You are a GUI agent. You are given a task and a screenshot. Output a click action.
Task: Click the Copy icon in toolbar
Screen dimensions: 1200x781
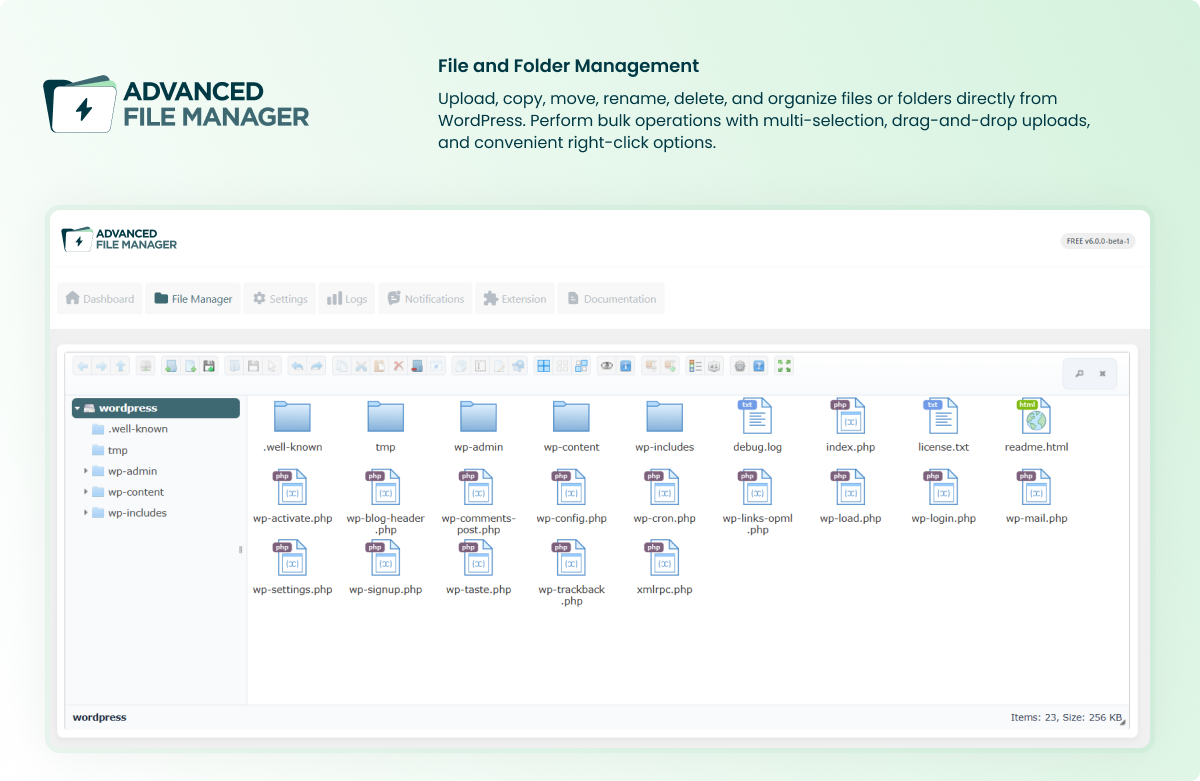pos(342,367)
